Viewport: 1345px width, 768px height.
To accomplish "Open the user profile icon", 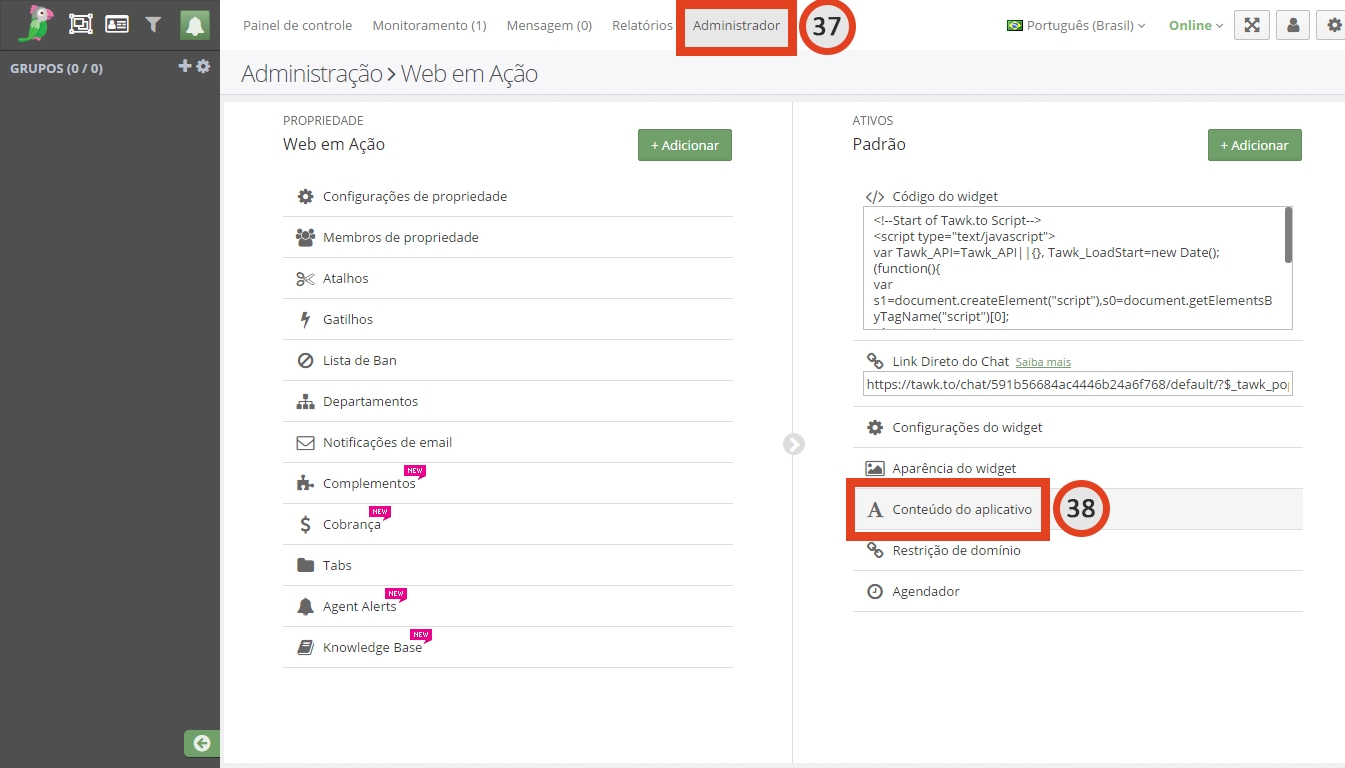I will click(x=1293, y=26).
